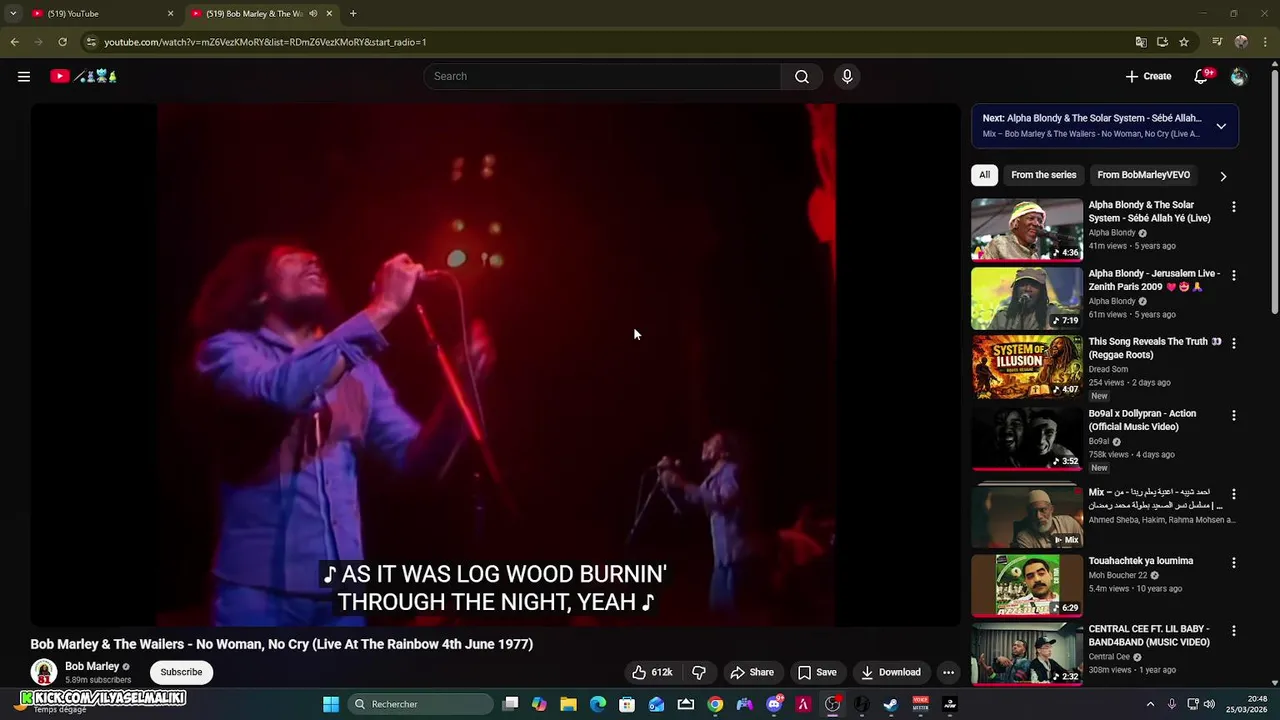Go back in browser history
1280x720 pixels.
tap(14, 42)
